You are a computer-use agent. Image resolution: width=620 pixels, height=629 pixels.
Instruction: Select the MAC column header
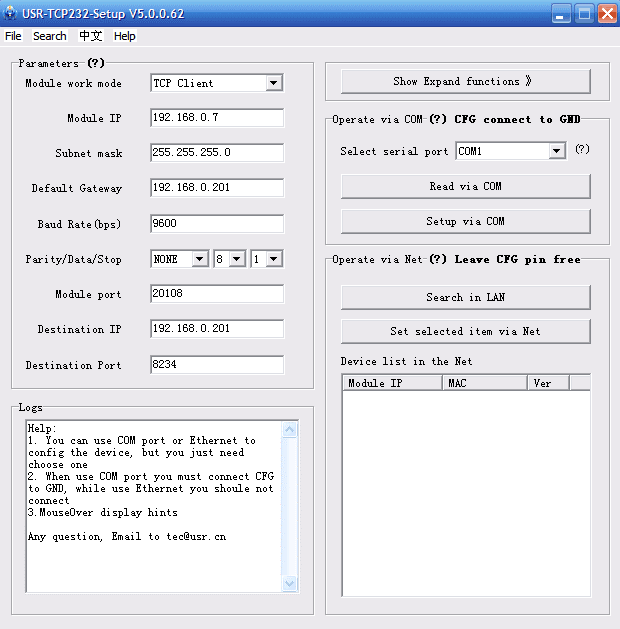tap(485, 383)
